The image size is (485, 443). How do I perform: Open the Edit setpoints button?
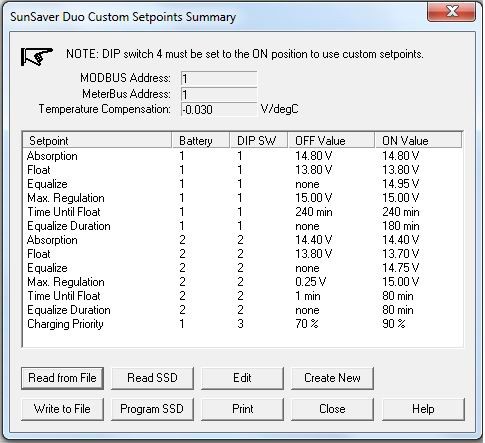(242, 378)
